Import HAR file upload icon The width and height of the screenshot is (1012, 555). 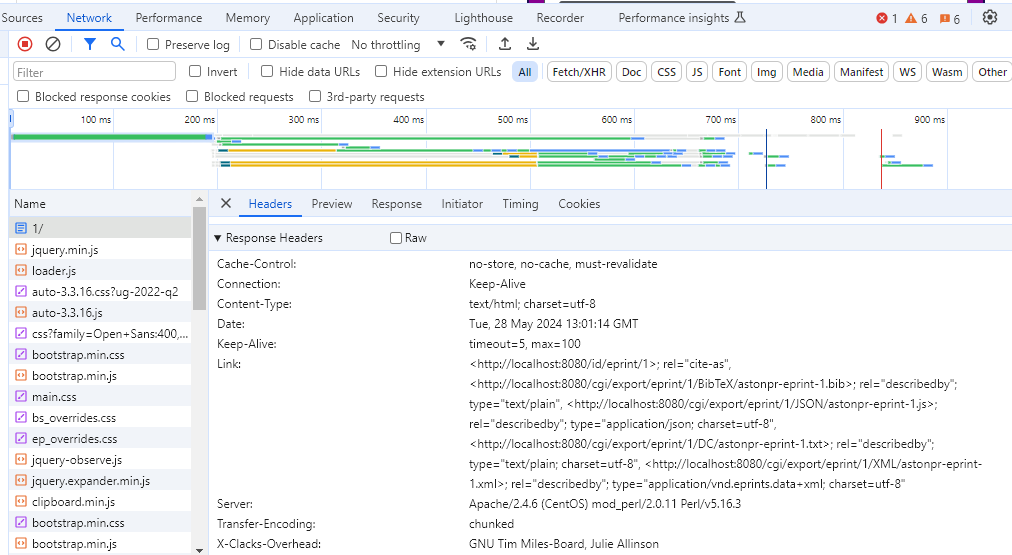pyautogui.click(x=505, y=44)
